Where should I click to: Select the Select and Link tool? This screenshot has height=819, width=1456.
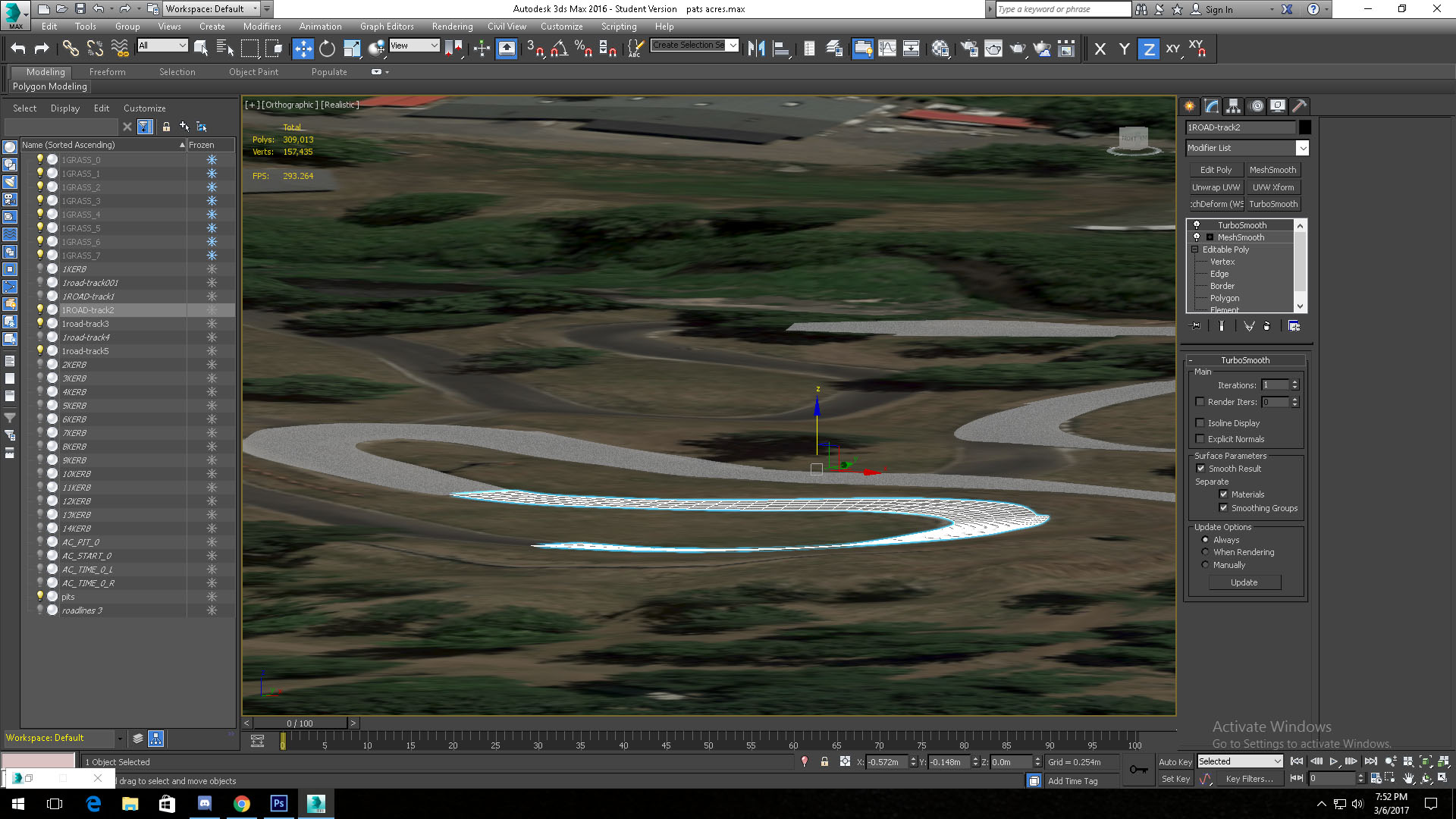coord(71,49)
